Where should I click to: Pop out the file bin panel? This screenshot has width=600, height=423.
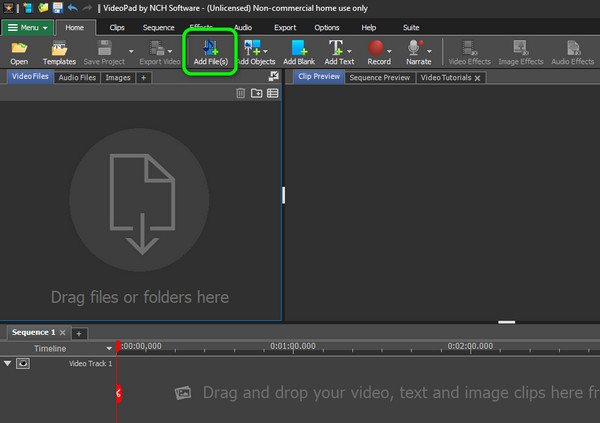click(274, 76)
